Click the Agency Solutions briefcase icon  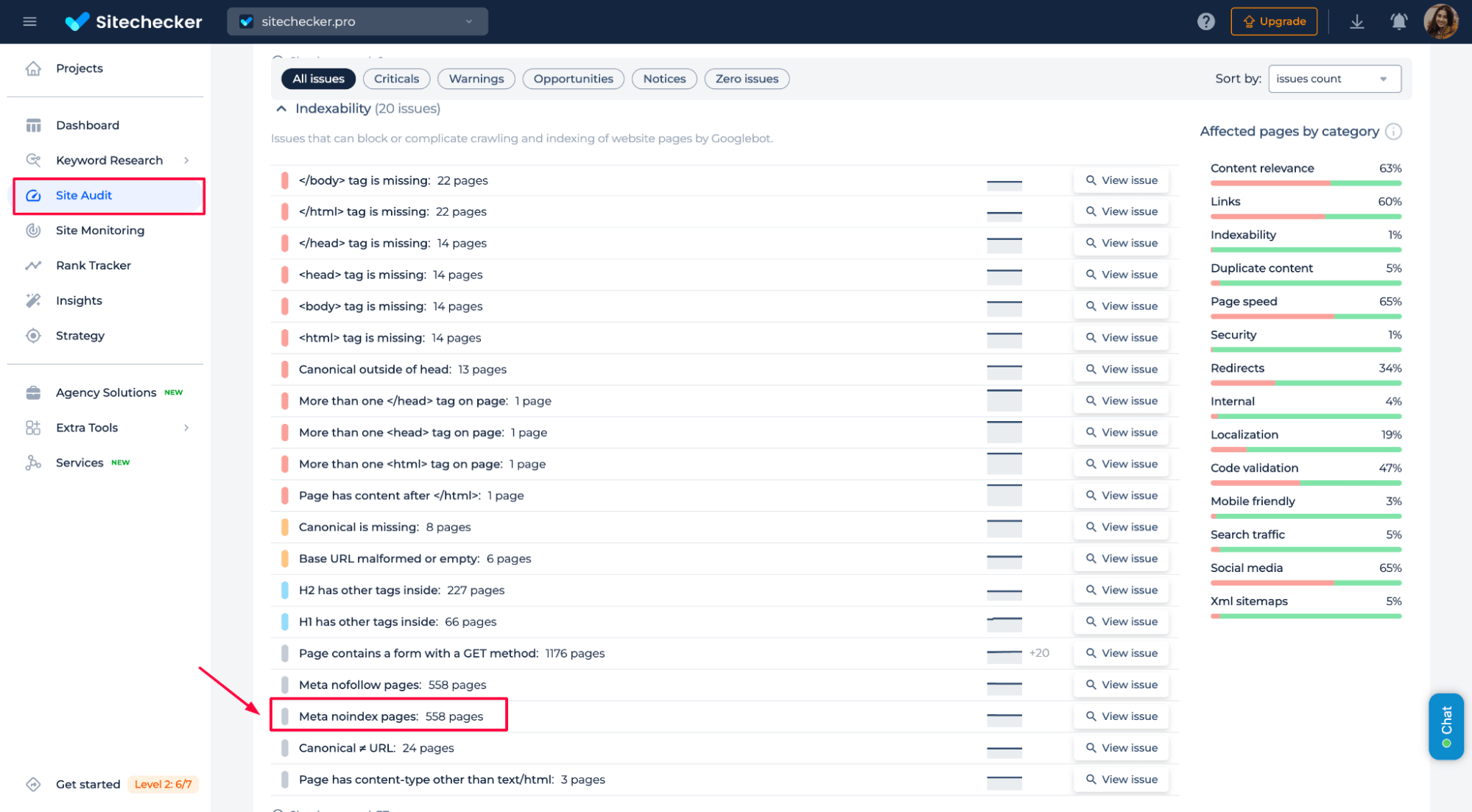(x=33, y=392)
